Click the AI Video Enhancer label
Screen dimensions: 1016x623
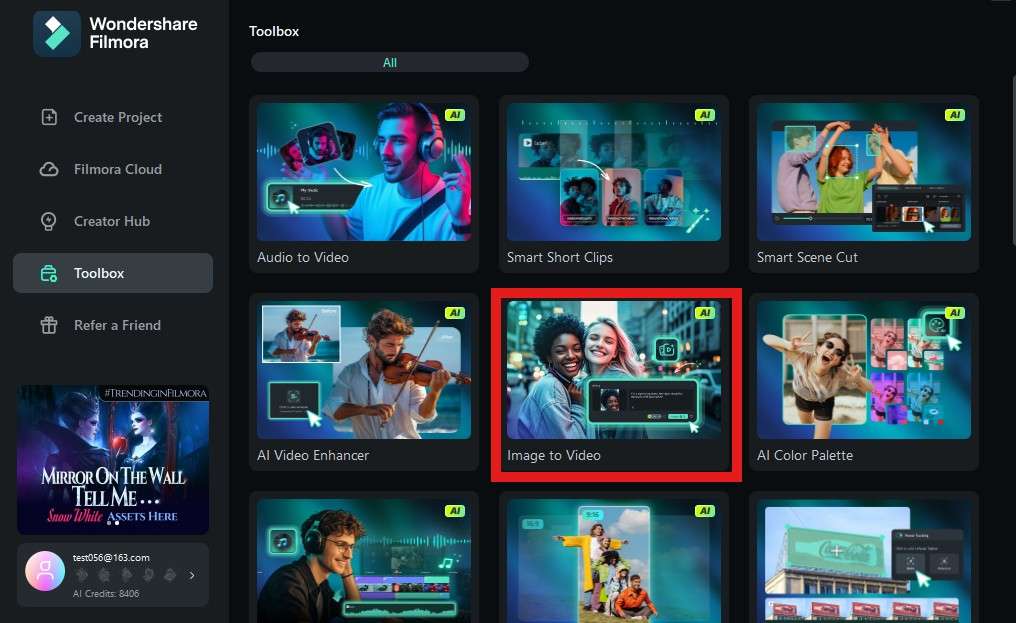pyautogui.click(x=313, y=455)
